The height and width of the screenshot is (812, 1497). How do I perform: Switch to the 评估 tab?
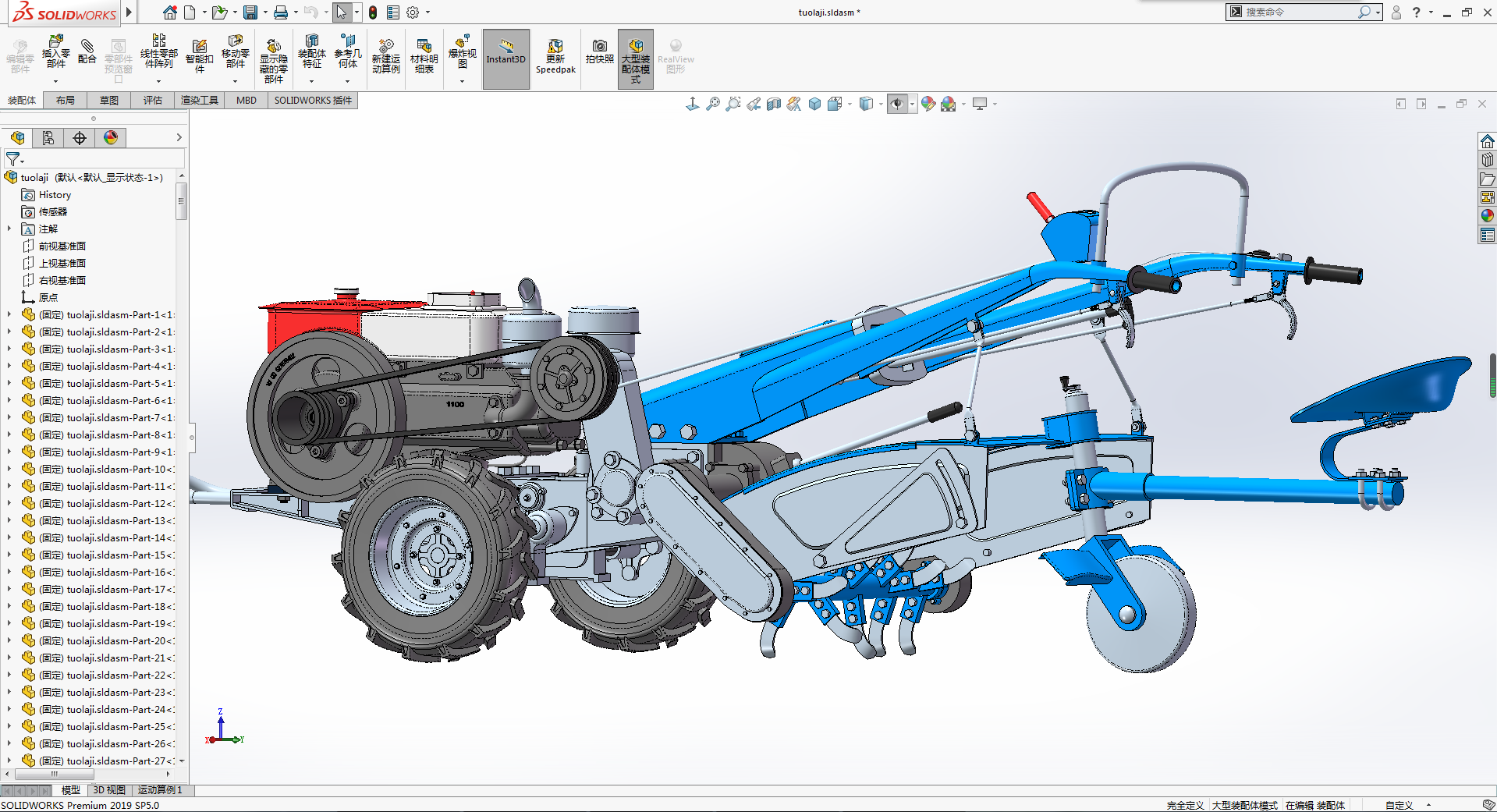tap(152, 100)
